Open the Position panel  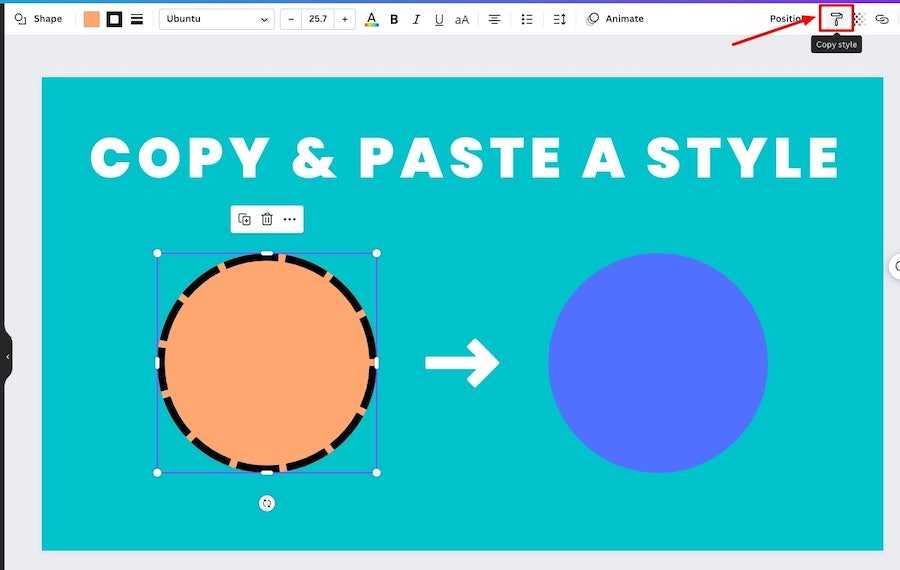pyautogui.click(x=787, y=19)
